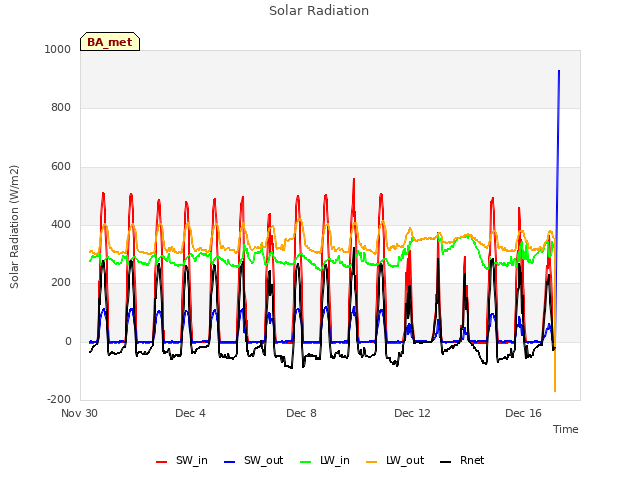Click the red SW_in legend swatch
The width and height of the screenshot is (640, 480).
tap(162, 462)
